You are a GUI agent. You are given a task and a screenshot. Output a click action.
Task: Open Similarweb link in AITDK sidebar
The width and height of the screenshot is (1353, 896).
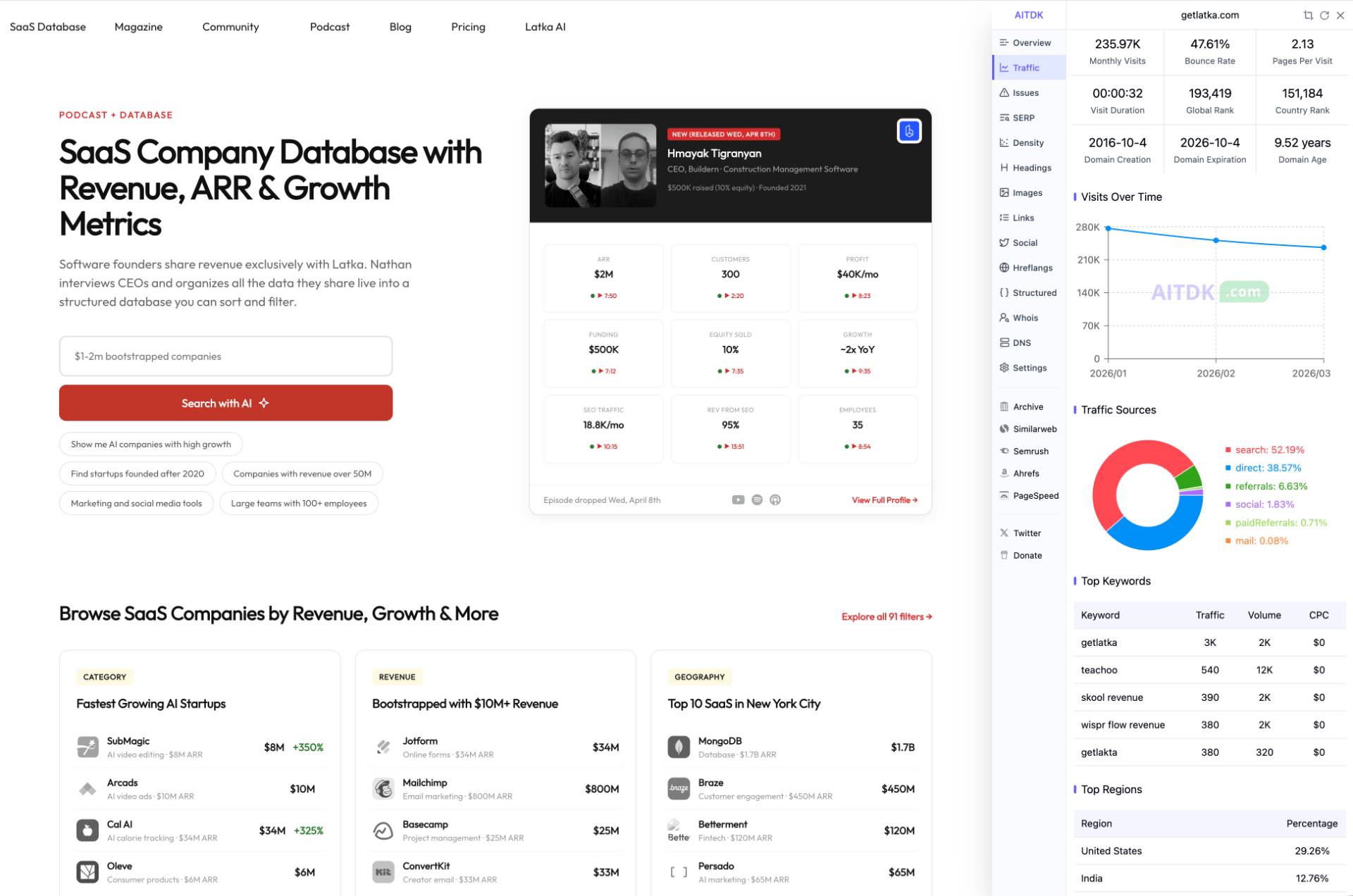point(1029,429)
